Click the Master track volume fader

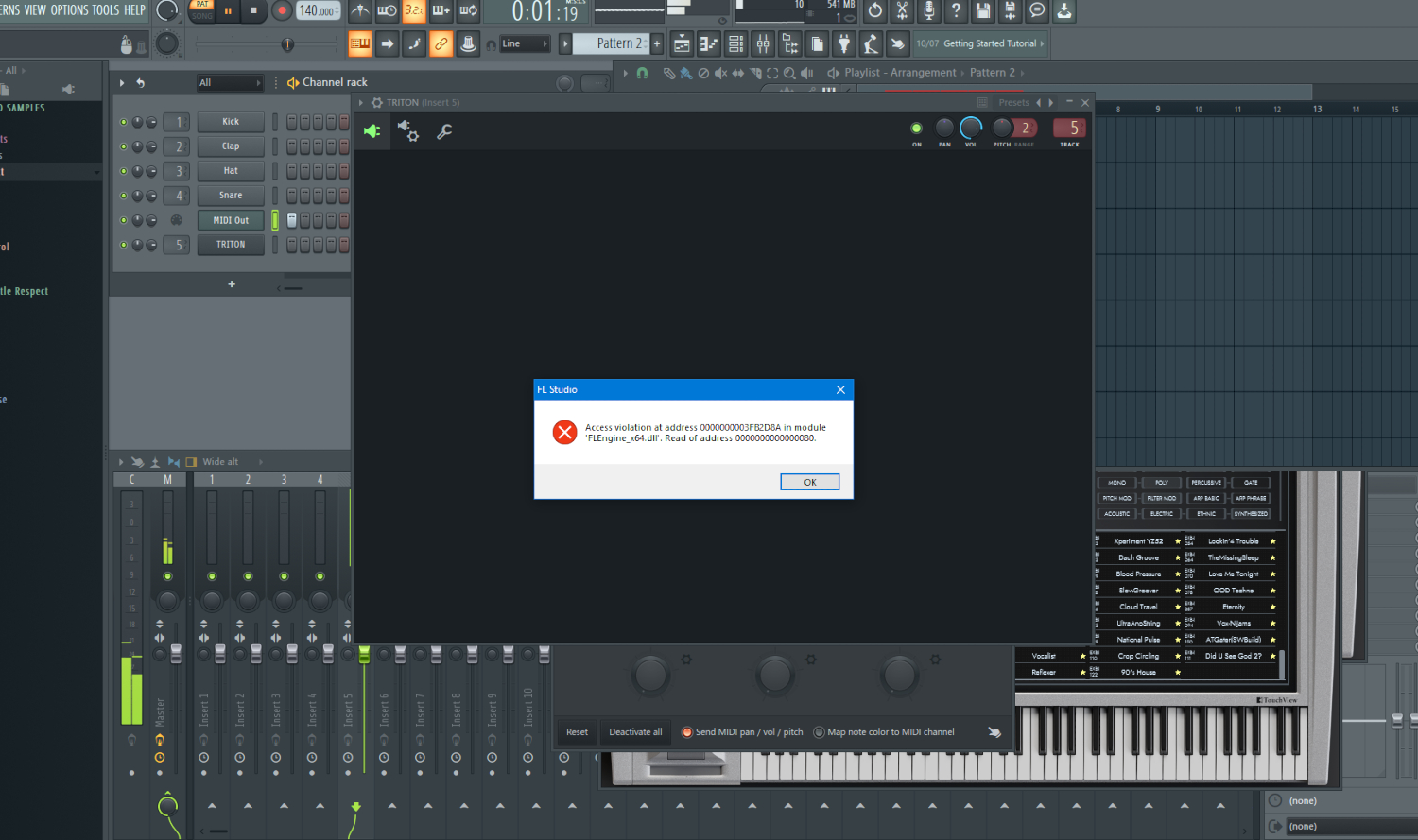coord(176,654)
